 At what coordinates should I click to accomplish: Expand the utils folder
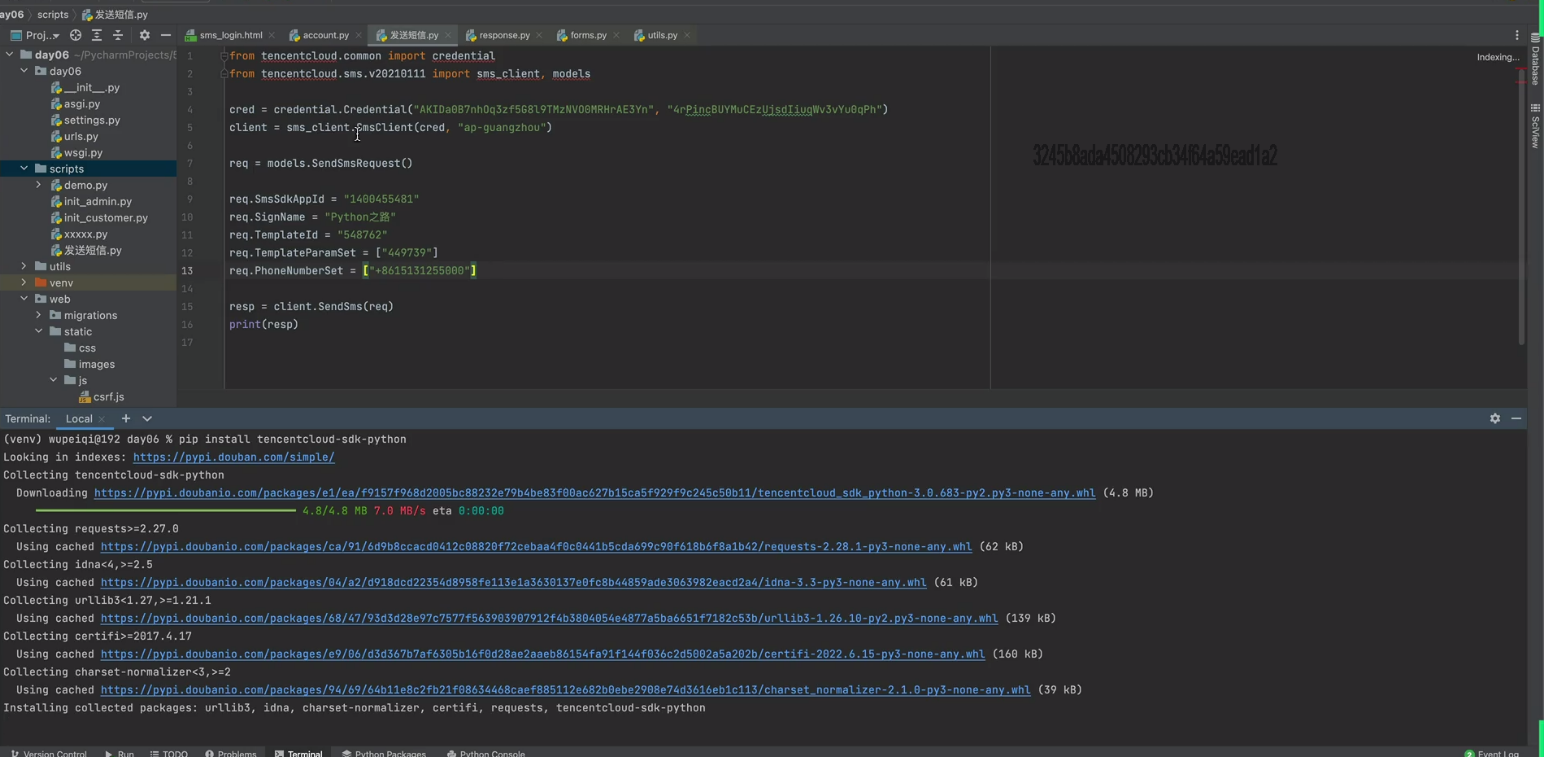coord(24,266)
